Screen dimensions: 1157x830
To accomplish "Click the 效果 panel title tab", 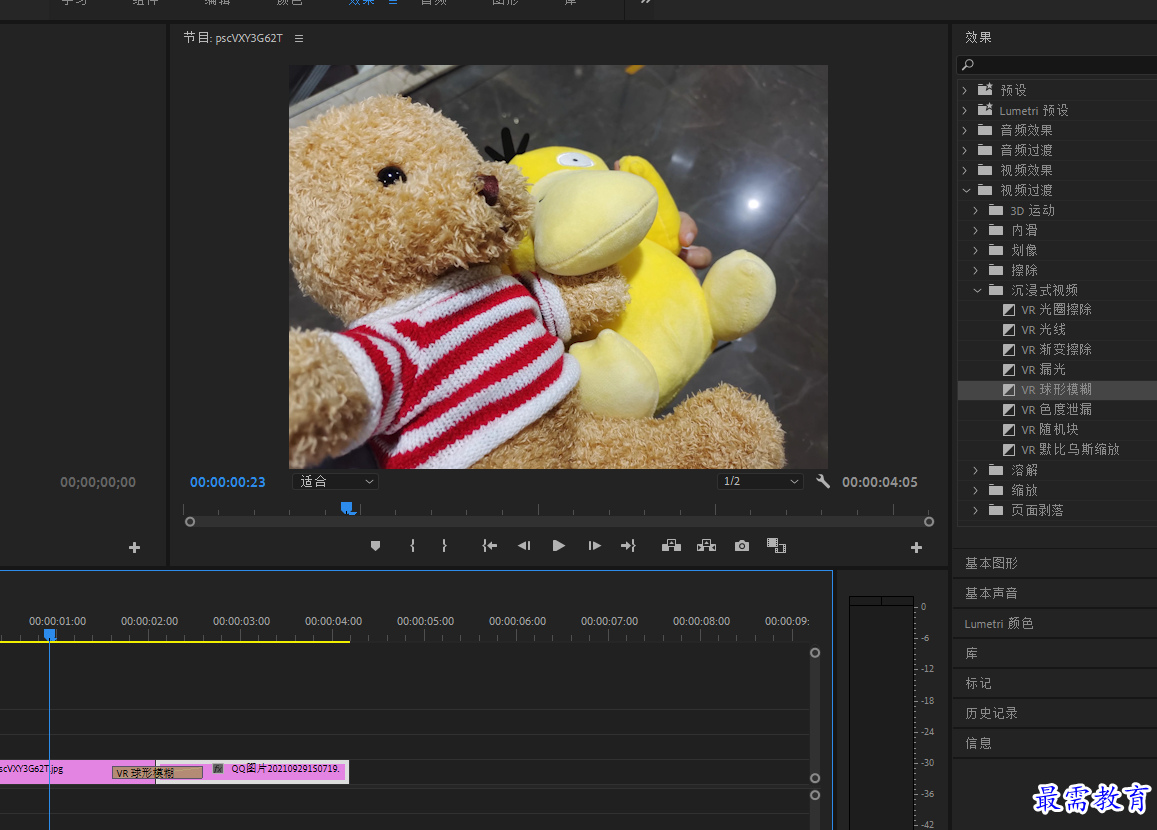I will (978, 37).
